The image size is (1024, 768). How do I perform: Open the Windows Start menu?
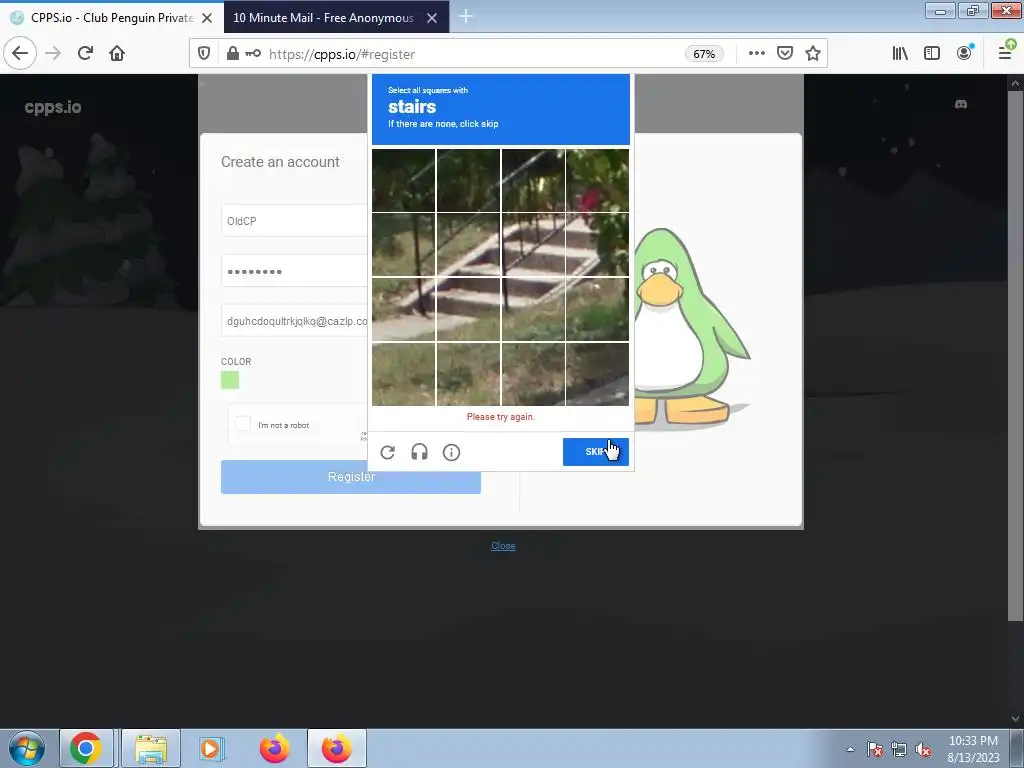click(27, 748)
